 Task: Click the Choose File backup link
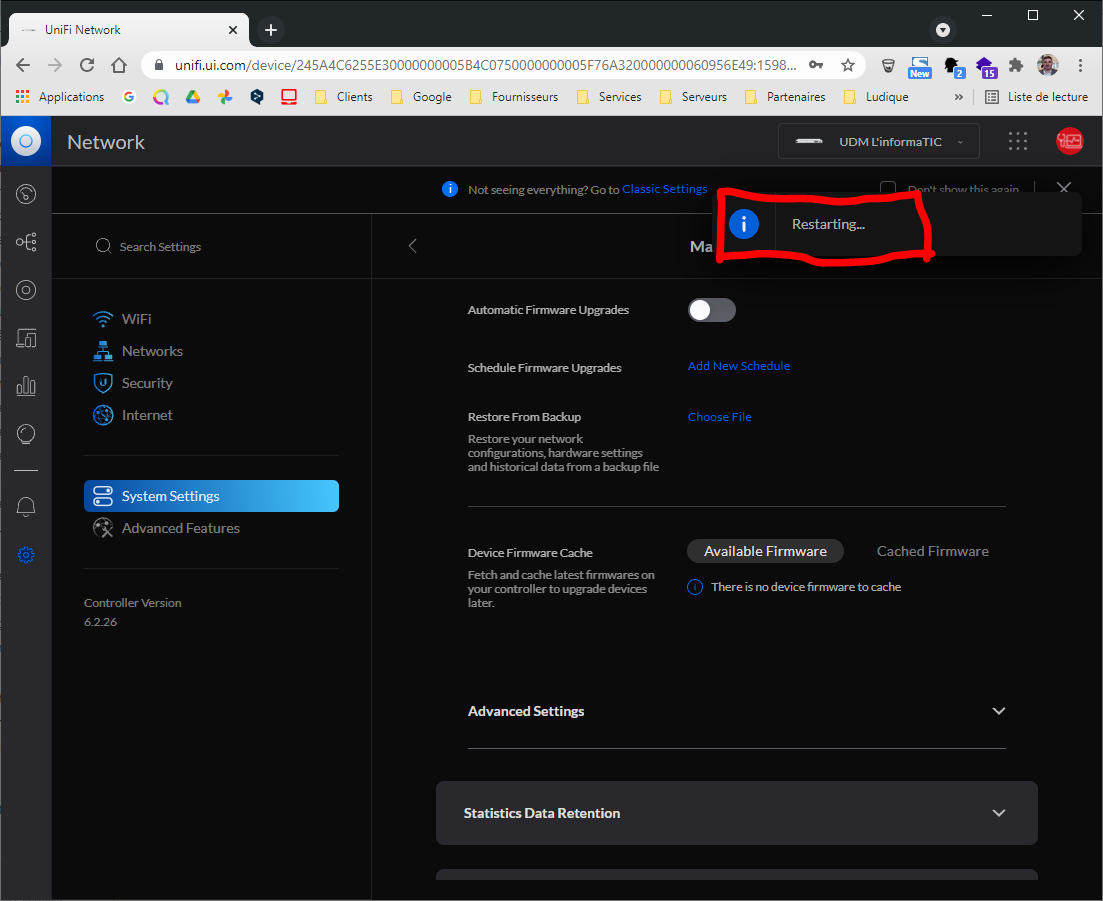point(719,417)
